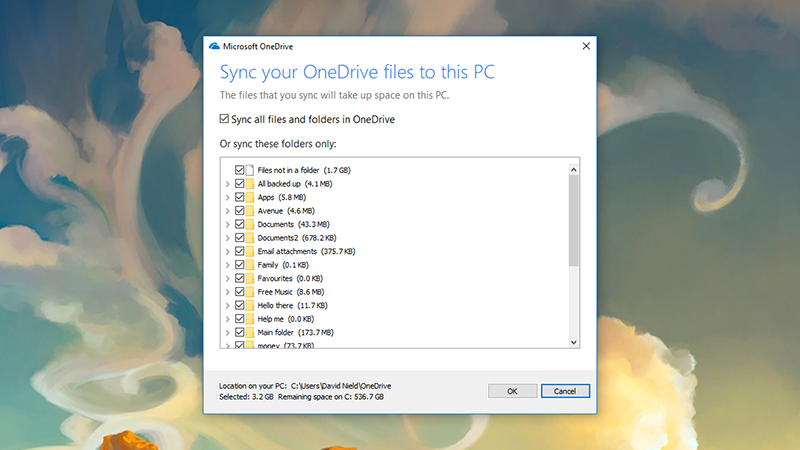
Task: Click the folder list scroll down arrow
Action: [573, 342]
